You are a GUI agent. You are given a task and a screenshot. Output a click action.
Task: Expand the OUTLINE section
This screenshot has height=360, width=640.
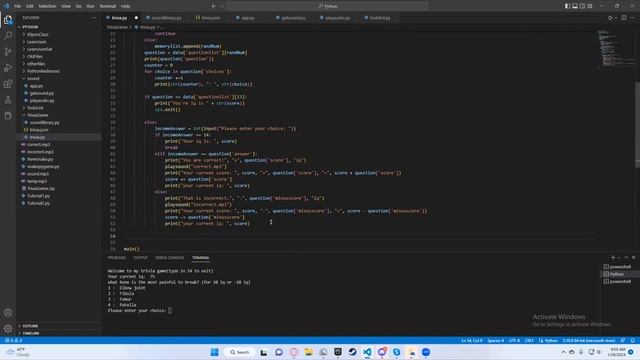pos(30,326)
